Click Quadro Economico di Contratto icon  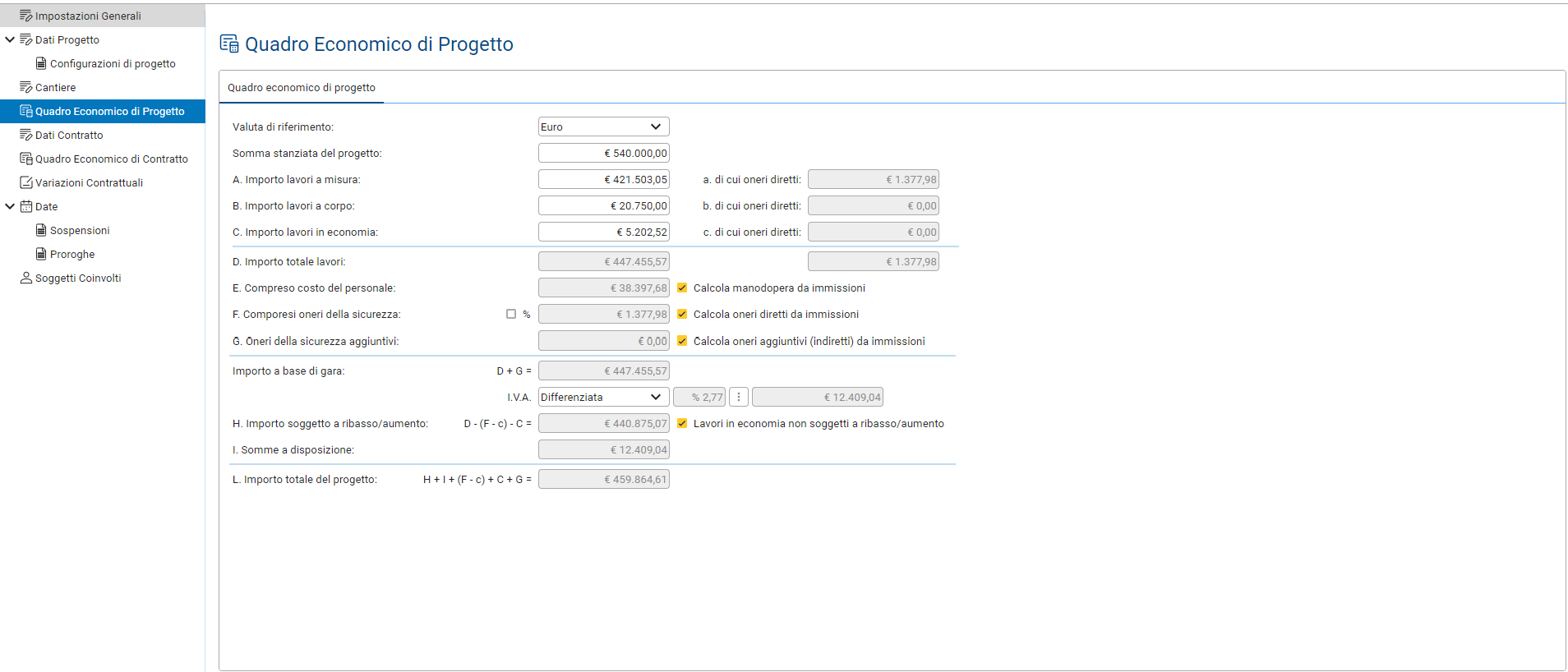pyautogui.click(x=25, y=159)
